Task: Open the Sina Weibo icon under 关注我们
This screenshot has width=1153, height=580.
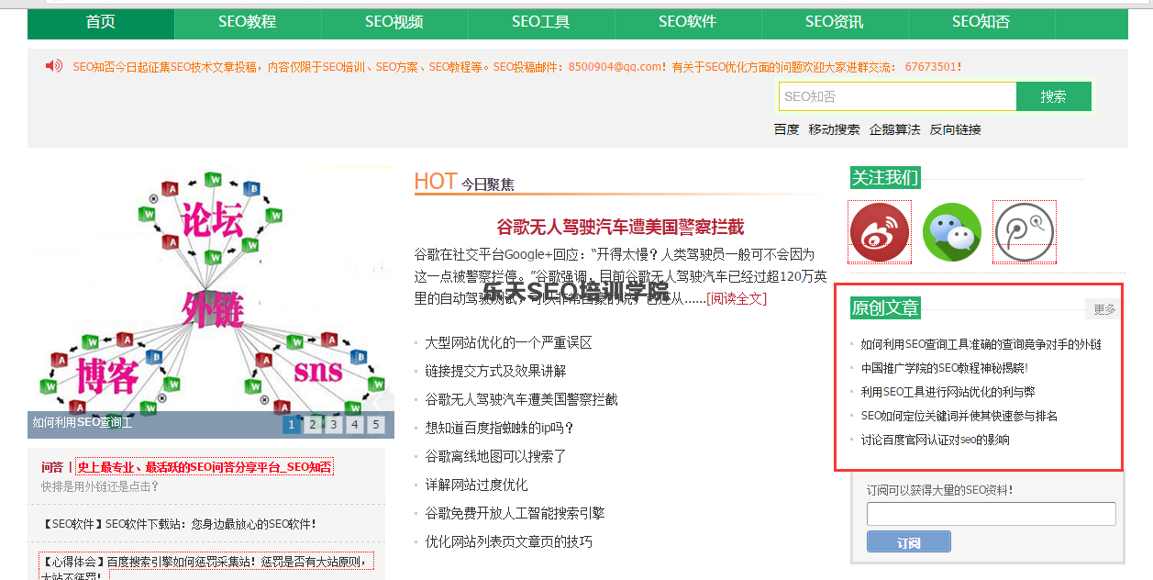Action: click(879, 231)
